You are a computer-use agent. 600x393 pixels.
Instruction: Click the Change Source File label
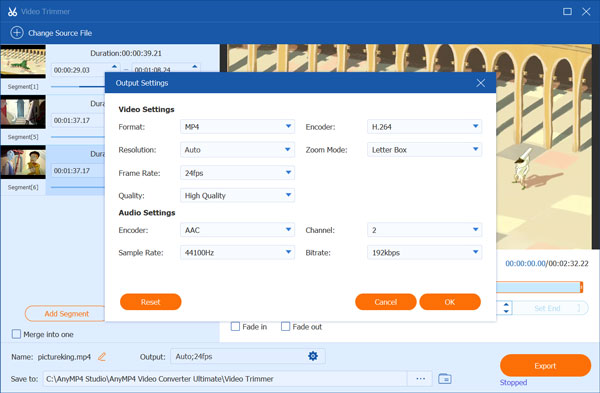click(x=60, y=33)
